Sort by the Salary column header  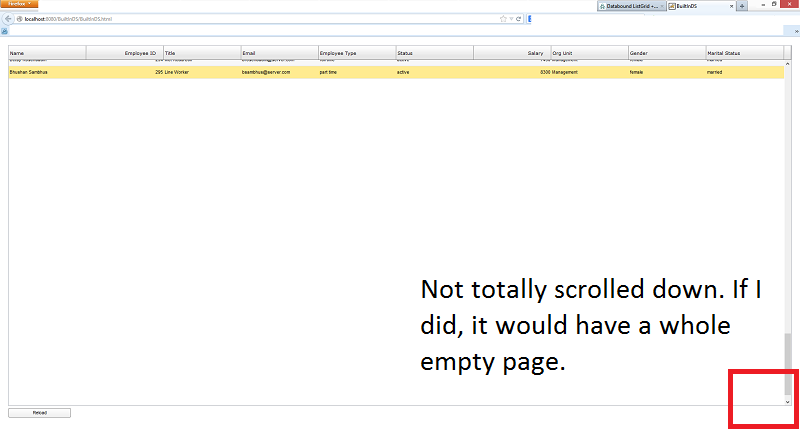pyautogui.click(x=512, y=53)
